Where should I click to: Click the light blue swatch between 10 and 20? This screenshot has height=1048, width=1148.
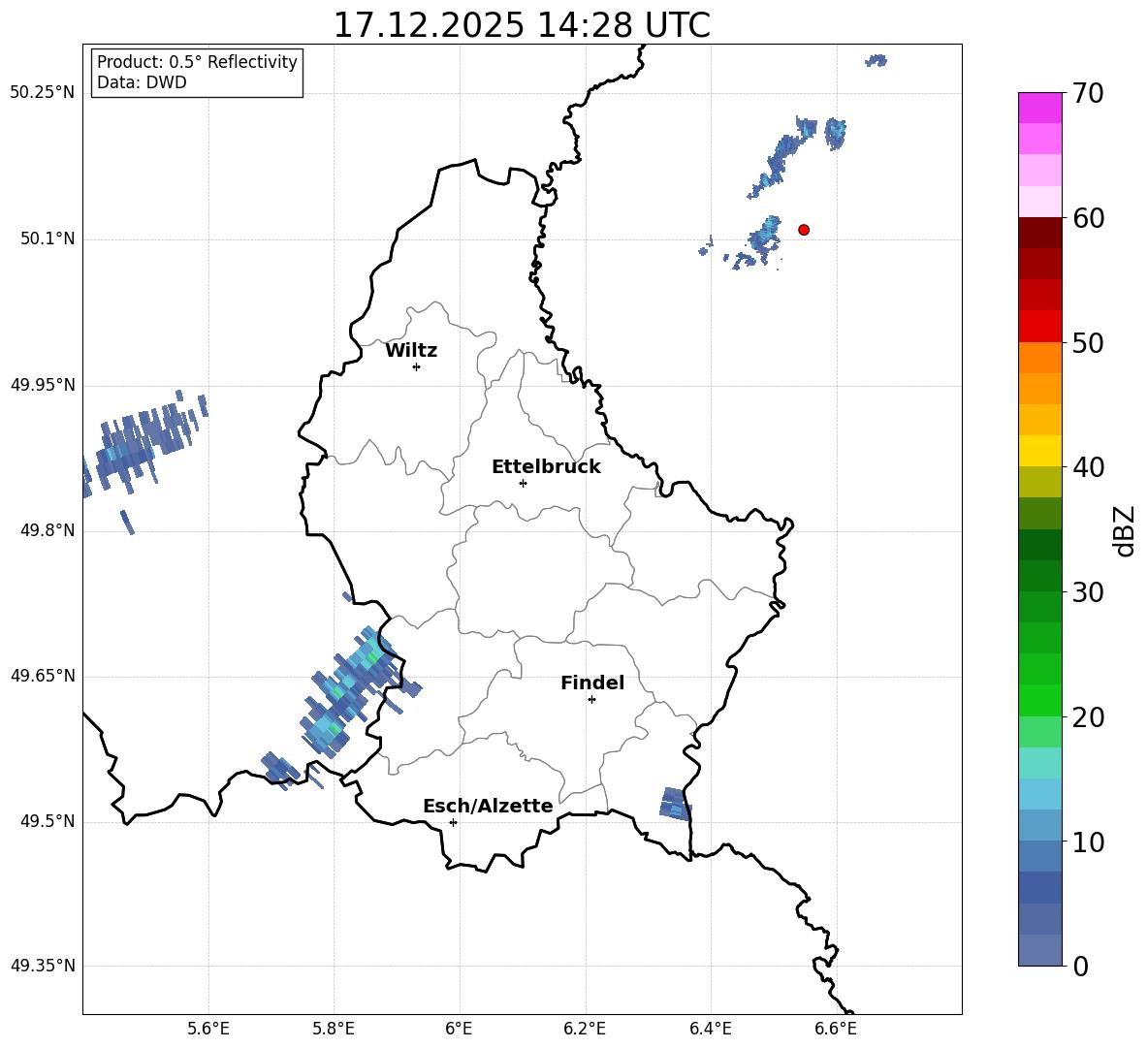[1039, 794]
